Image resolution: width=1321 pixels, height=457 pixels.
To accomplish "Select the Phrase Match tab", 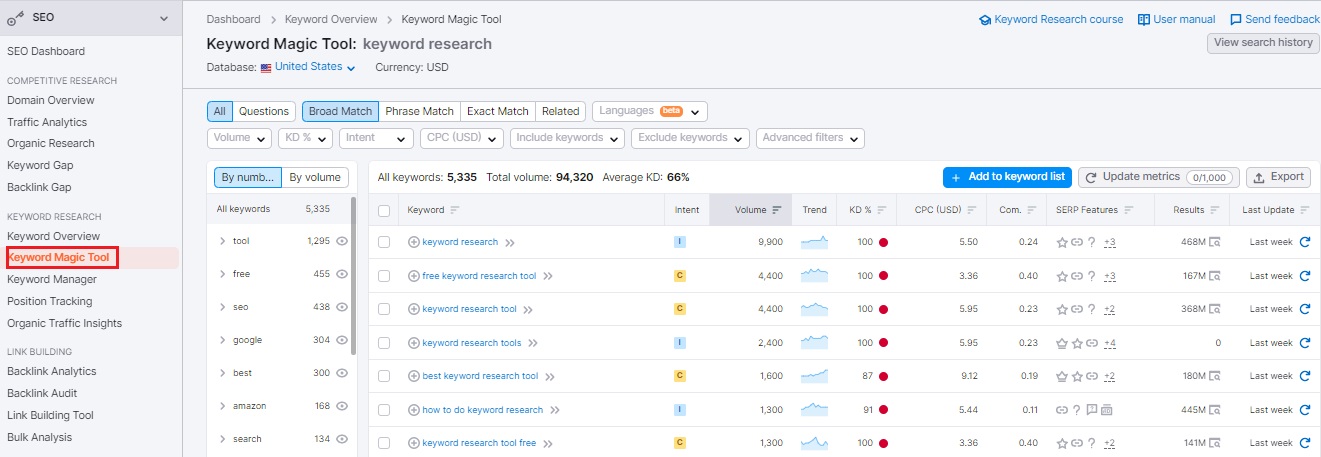I will [419, 111].
